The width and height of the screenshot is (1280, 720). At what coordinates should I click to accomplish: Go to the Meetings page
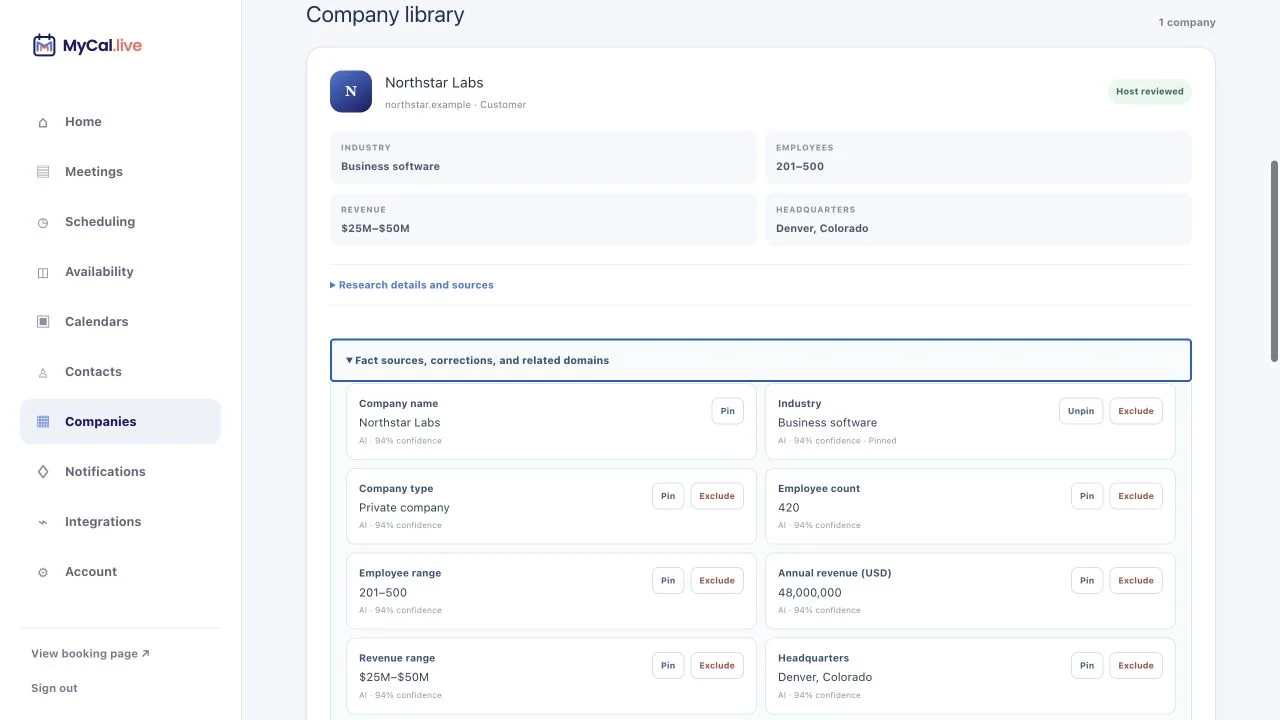(120, 172)
